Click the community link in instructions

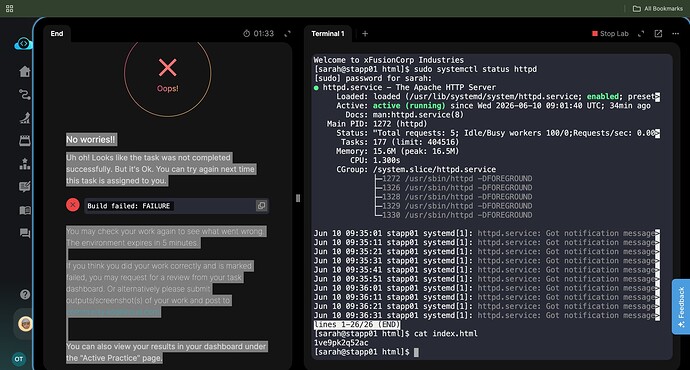[113, 312]
